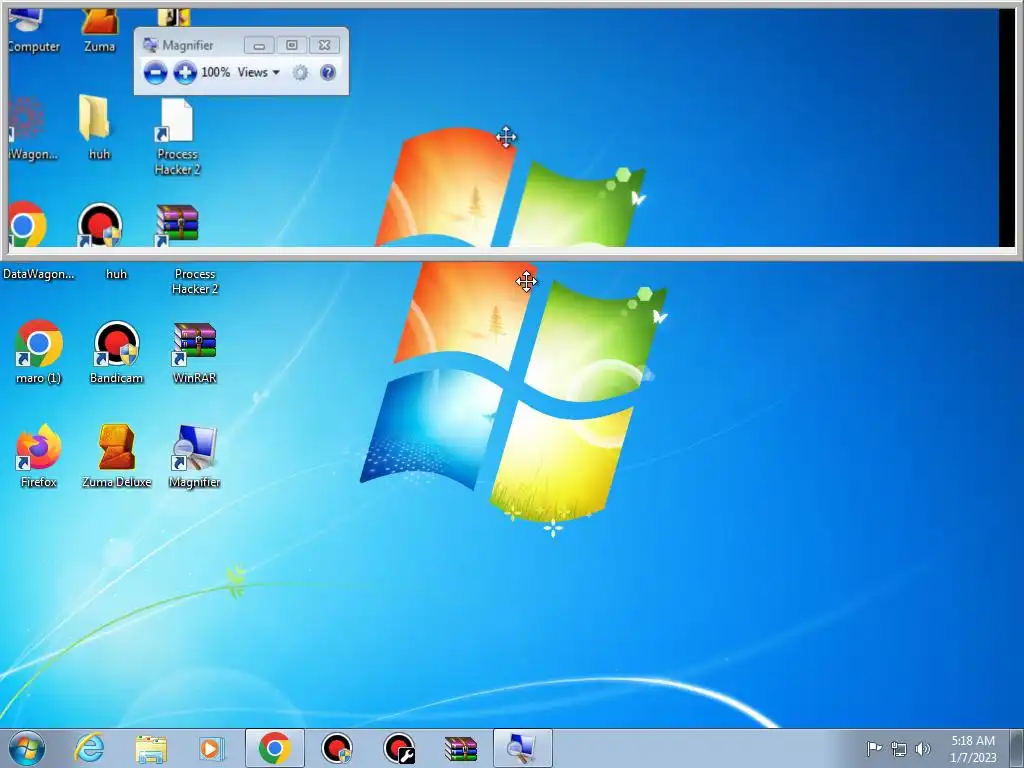Click the Magnifier zoom out minus button
The image size is (1024, 768).
pyautogui.click(x=155, y=72)
